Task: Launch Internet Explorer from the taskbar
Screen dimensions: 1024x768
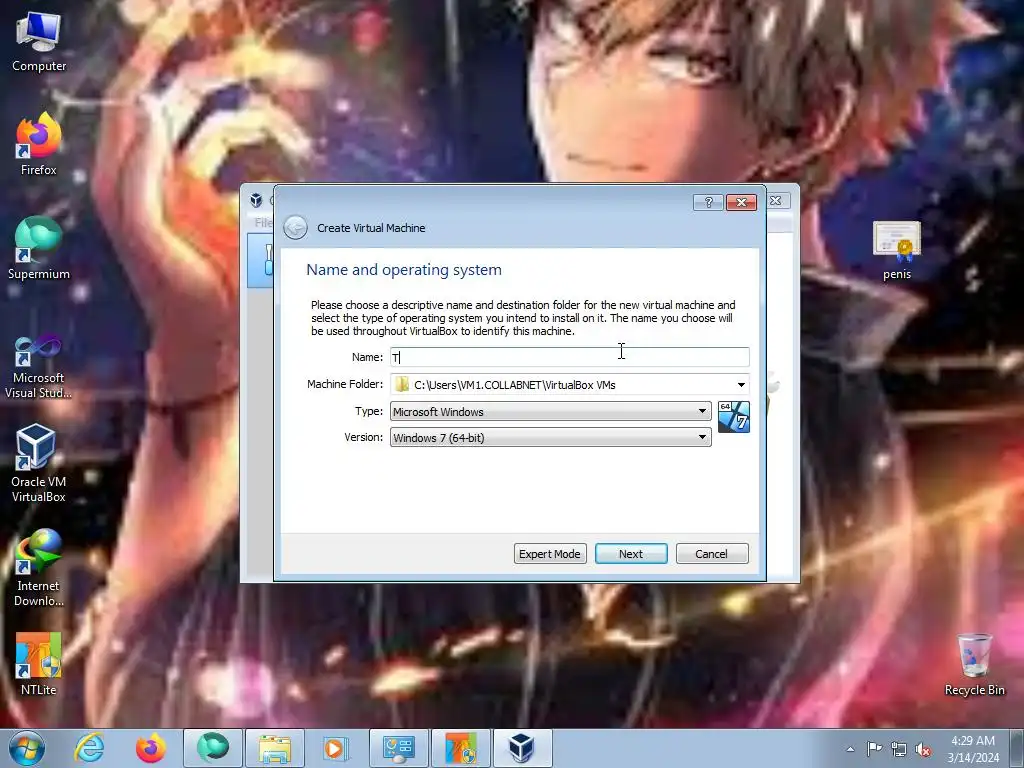Action: [89, 748]
